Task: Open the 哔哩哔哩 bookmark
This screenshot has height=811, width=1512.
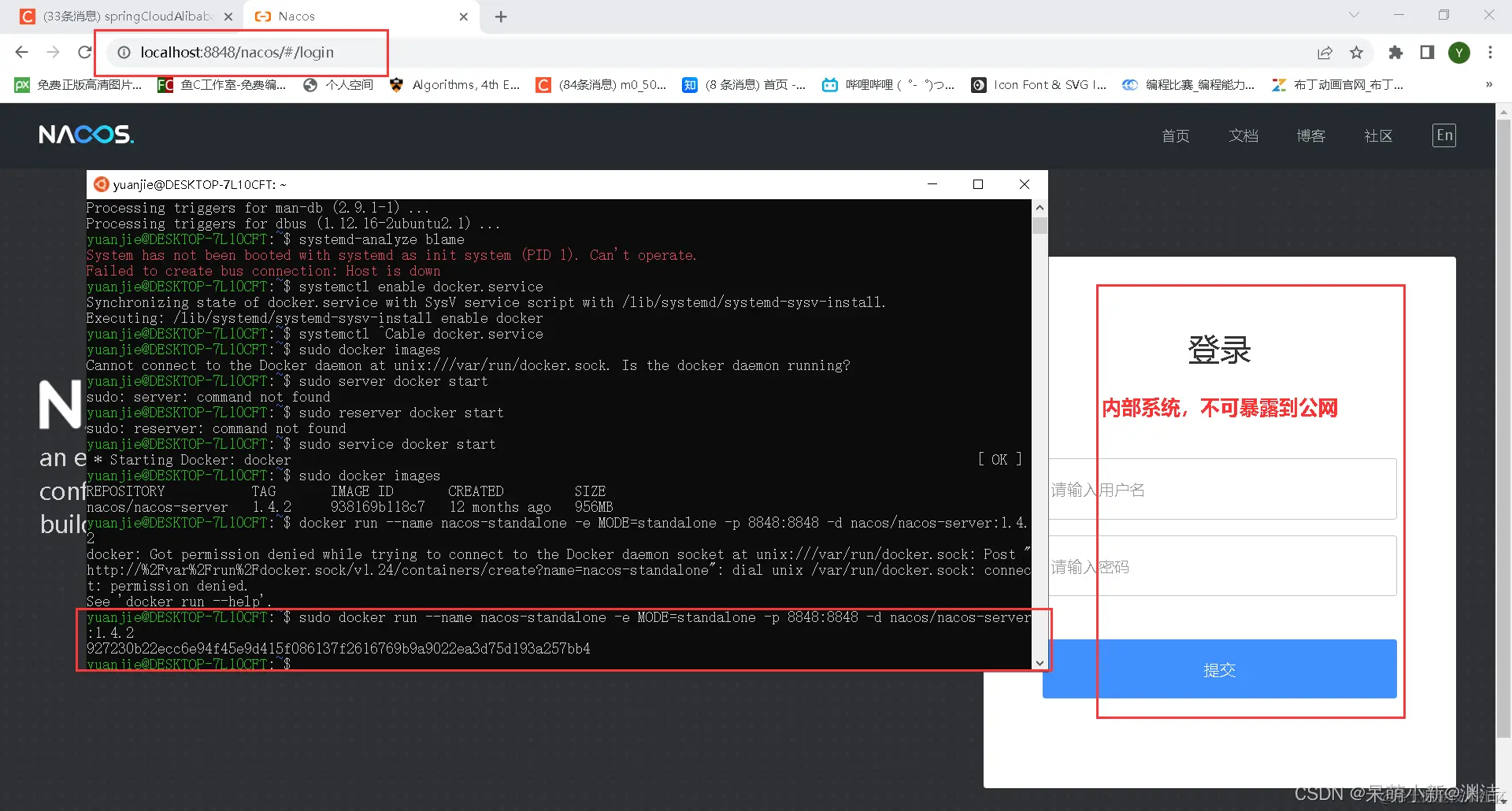Action: pyautogui.click(x=888, y=85)
